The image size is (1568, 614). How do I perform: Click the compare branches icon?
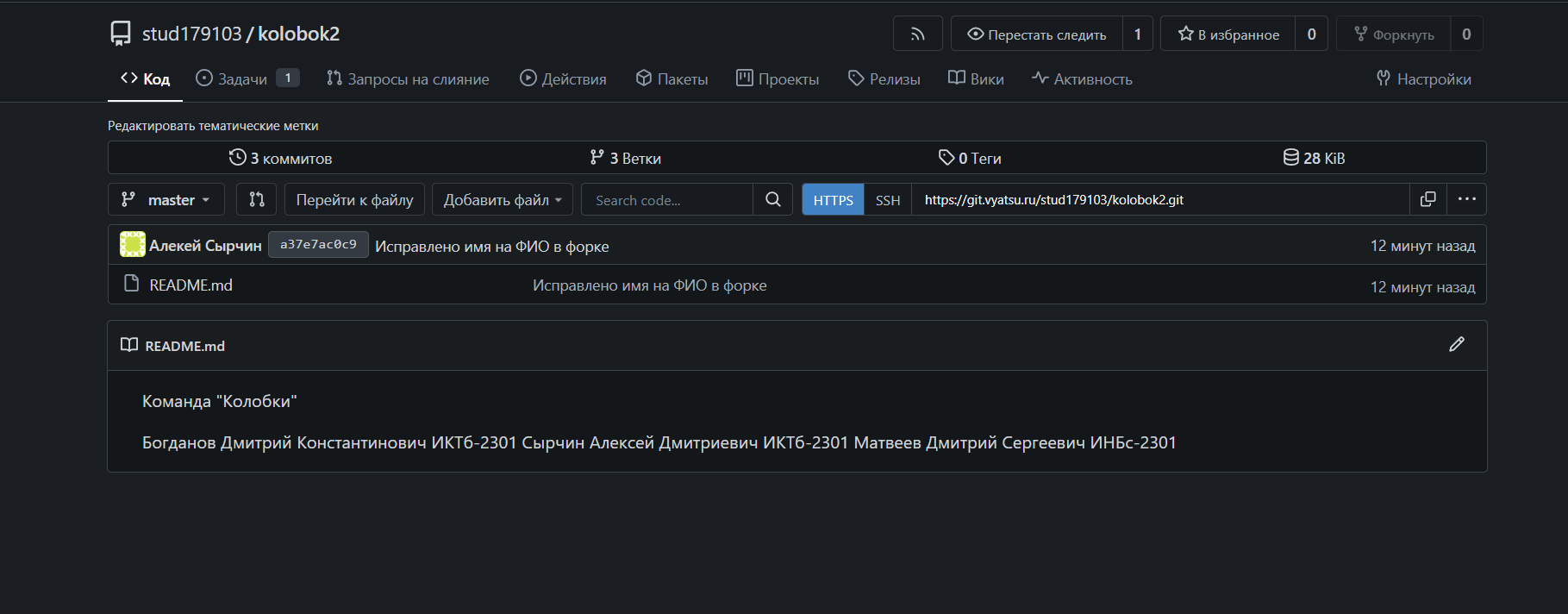tap(256, 199)
